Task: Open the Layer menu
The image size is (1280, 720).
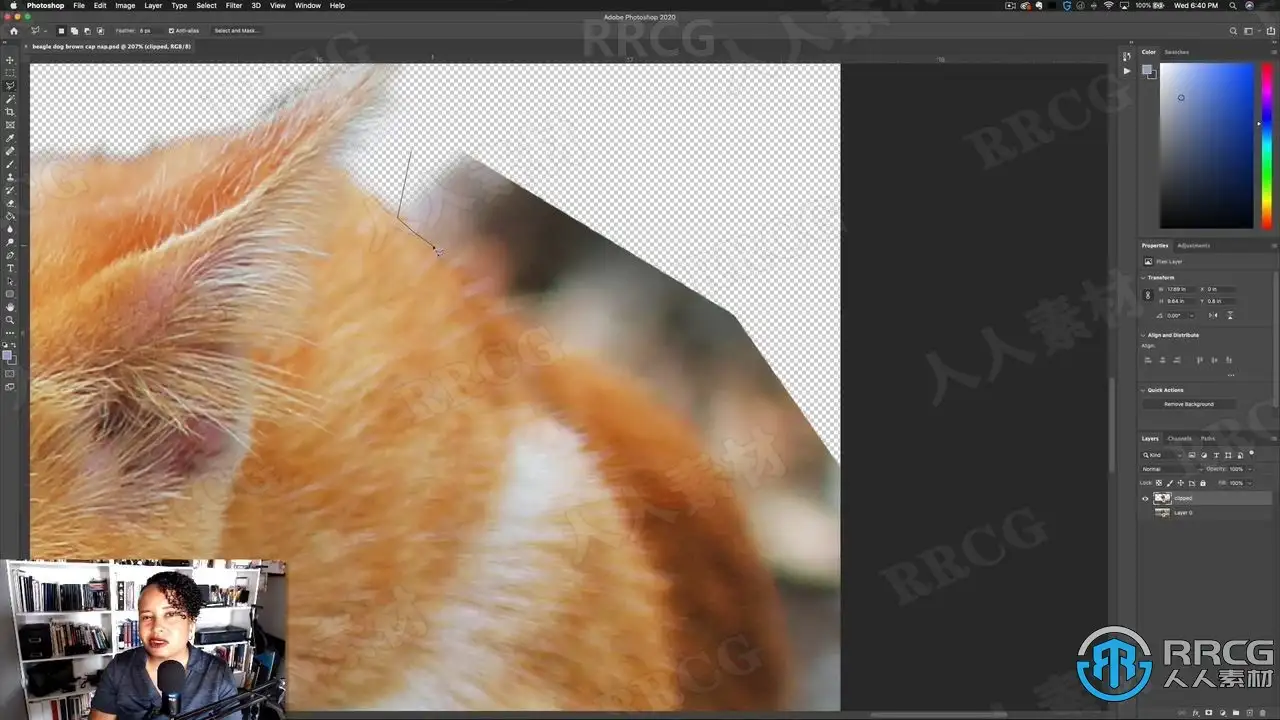Action: click(x=153, y=5)
